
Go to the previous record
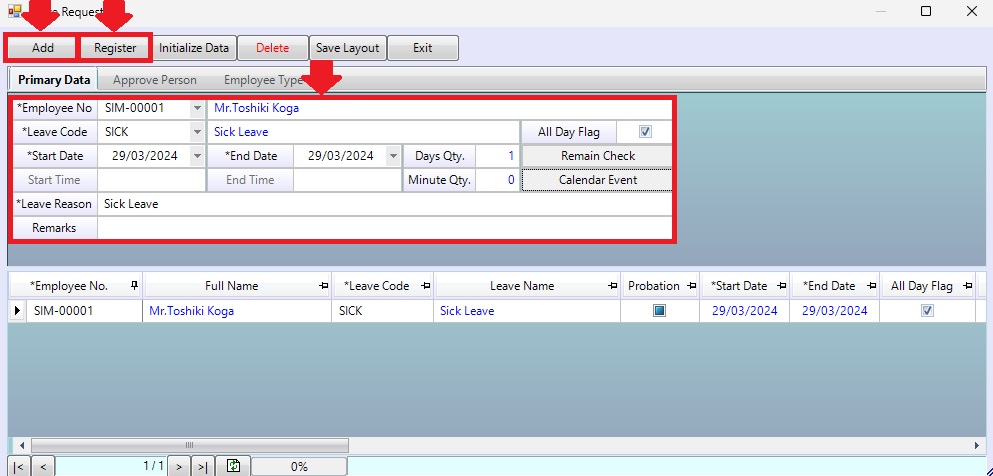pyautogui.click(x=43, y=466)
